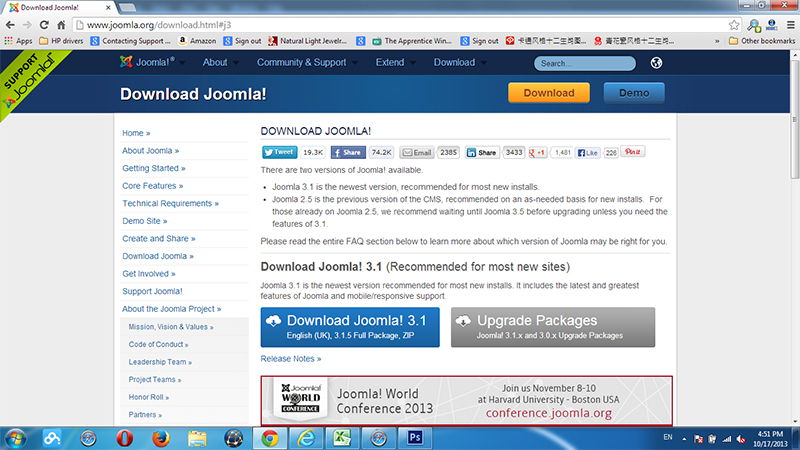Open The Apprentice Win bookmark
The width and height of the screenshot is (800, 450).
[412, 41]
